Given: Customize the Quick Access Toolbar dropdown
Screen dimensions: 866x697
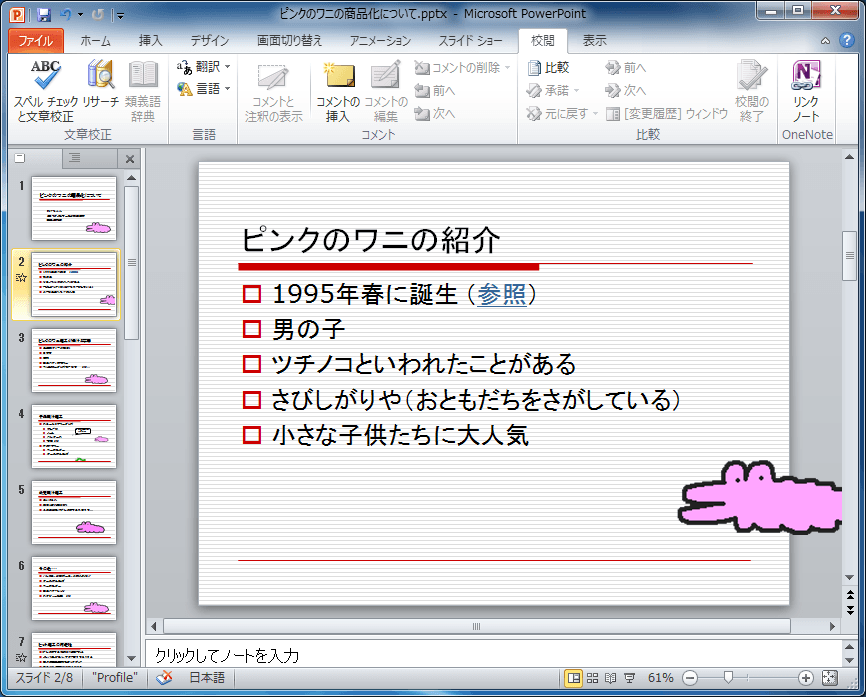Looking at the screenshot, I should point(120,15).
